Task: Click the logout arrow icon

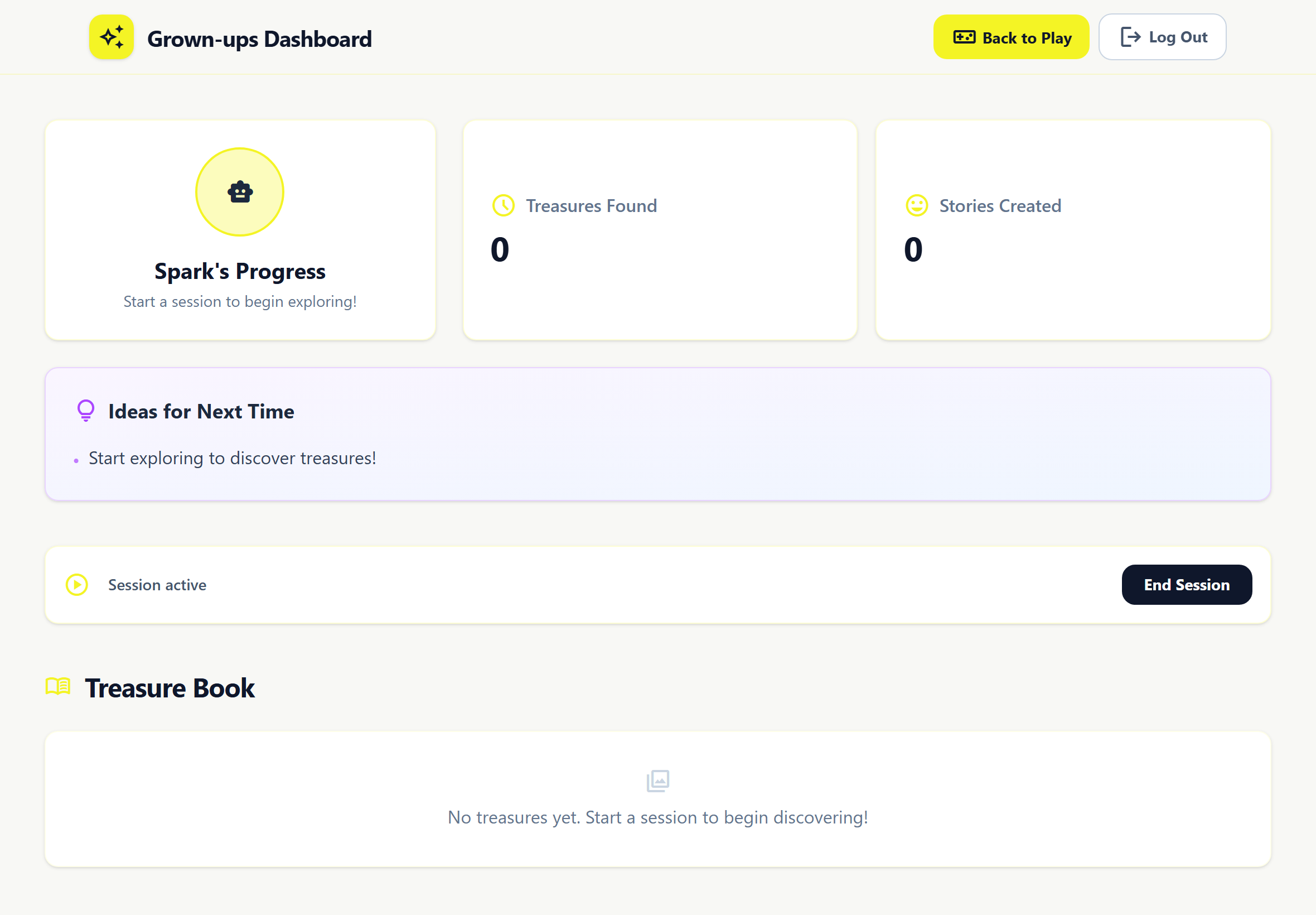Action: (x=1130, y=37)
